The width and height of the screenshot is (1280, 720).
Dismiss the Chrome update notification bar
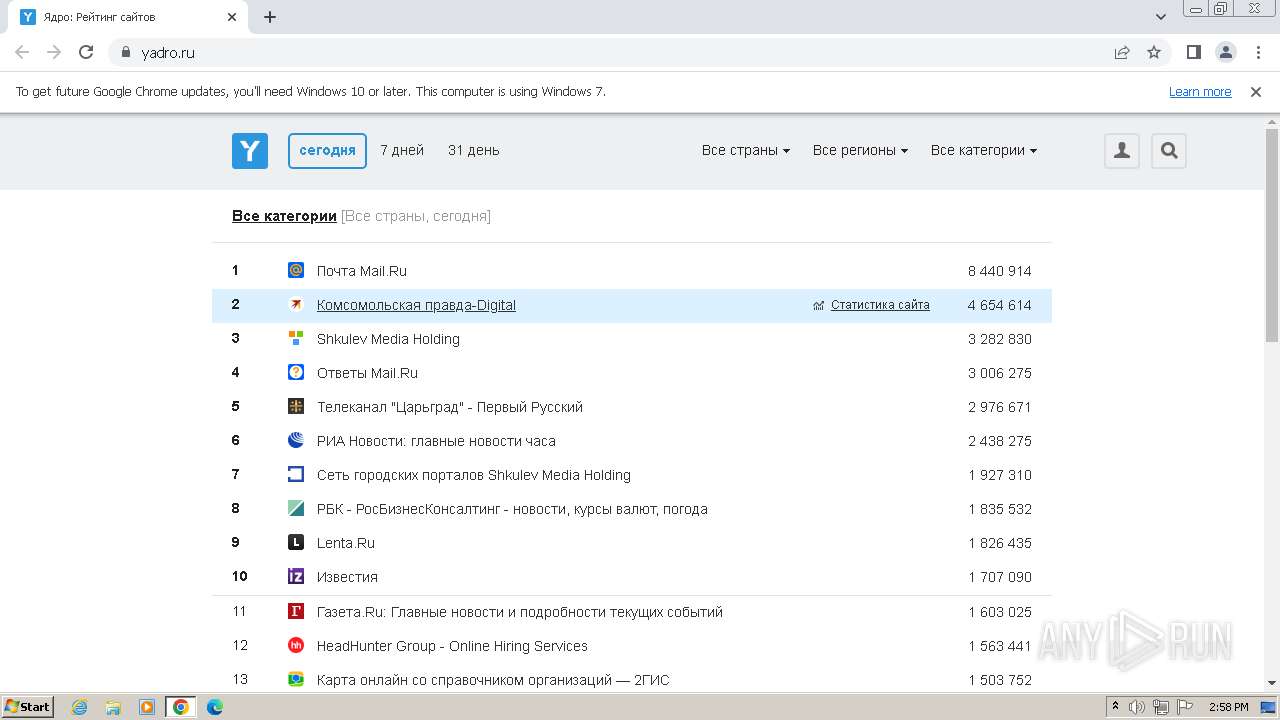coord(1256,91)
